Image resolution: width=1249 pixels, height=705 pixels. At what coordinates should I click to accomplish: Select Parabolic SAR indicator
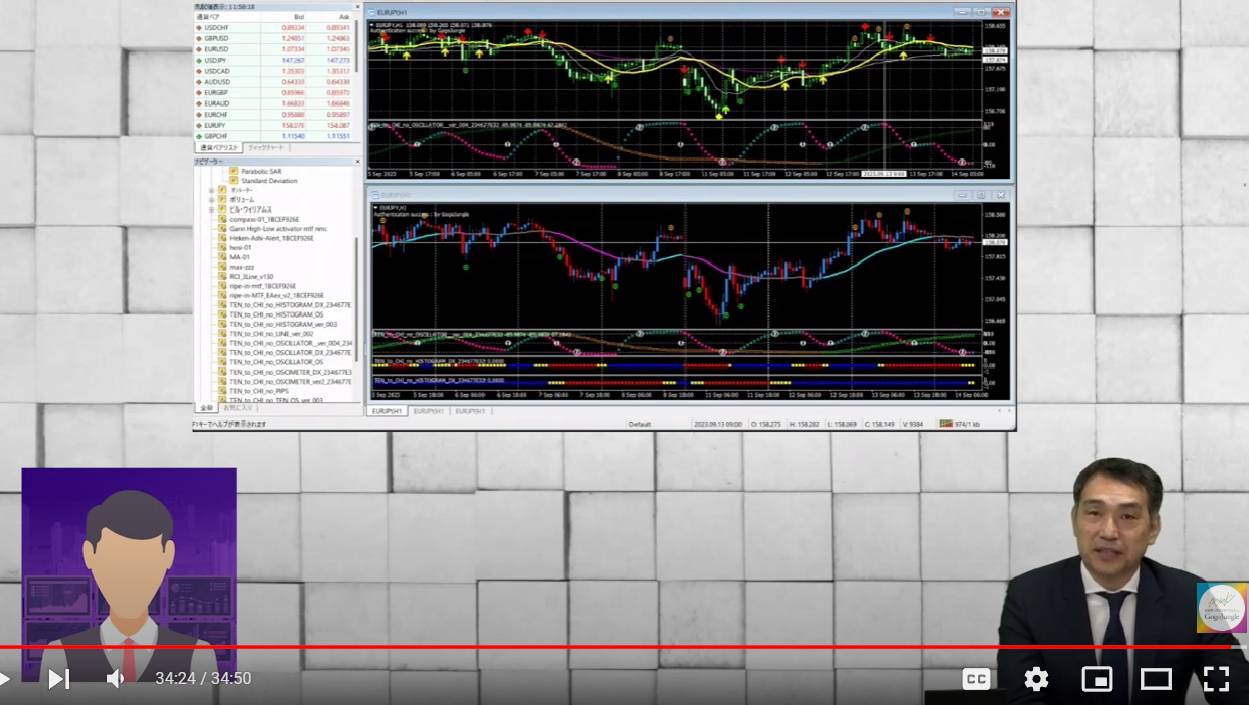click(x=261, y=171)
